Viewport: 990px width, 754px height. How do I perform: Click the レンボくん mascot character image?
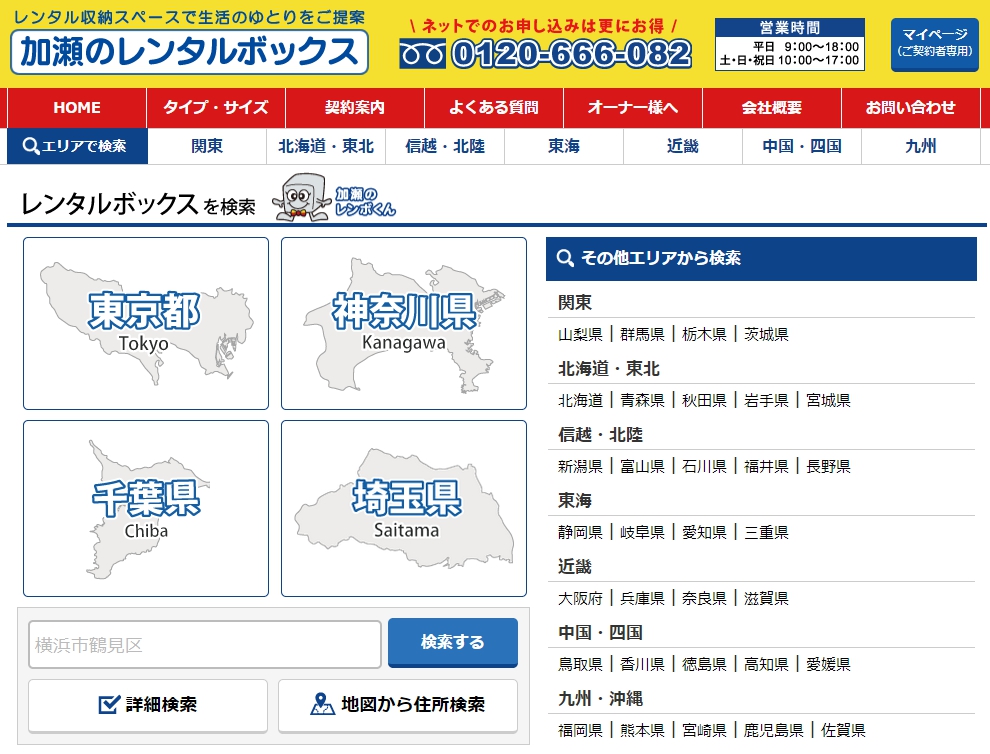(302, 197)
